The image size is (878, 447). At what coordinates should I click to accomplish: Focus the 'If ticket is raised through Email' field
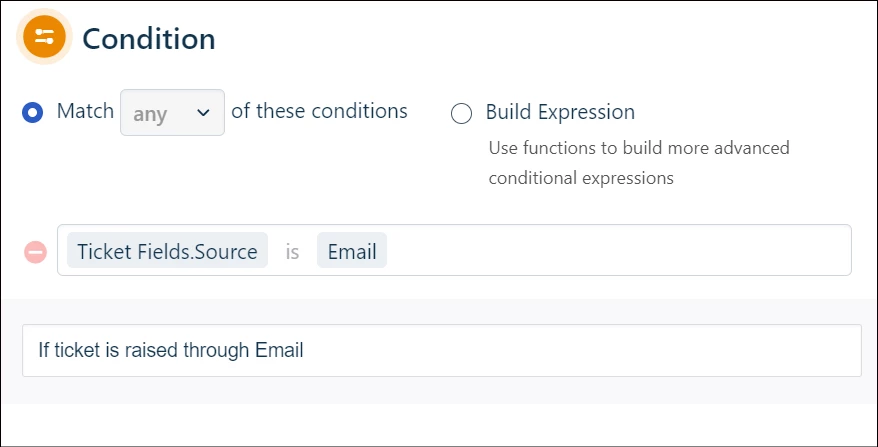pyautogui.click(x=442, y=351)
